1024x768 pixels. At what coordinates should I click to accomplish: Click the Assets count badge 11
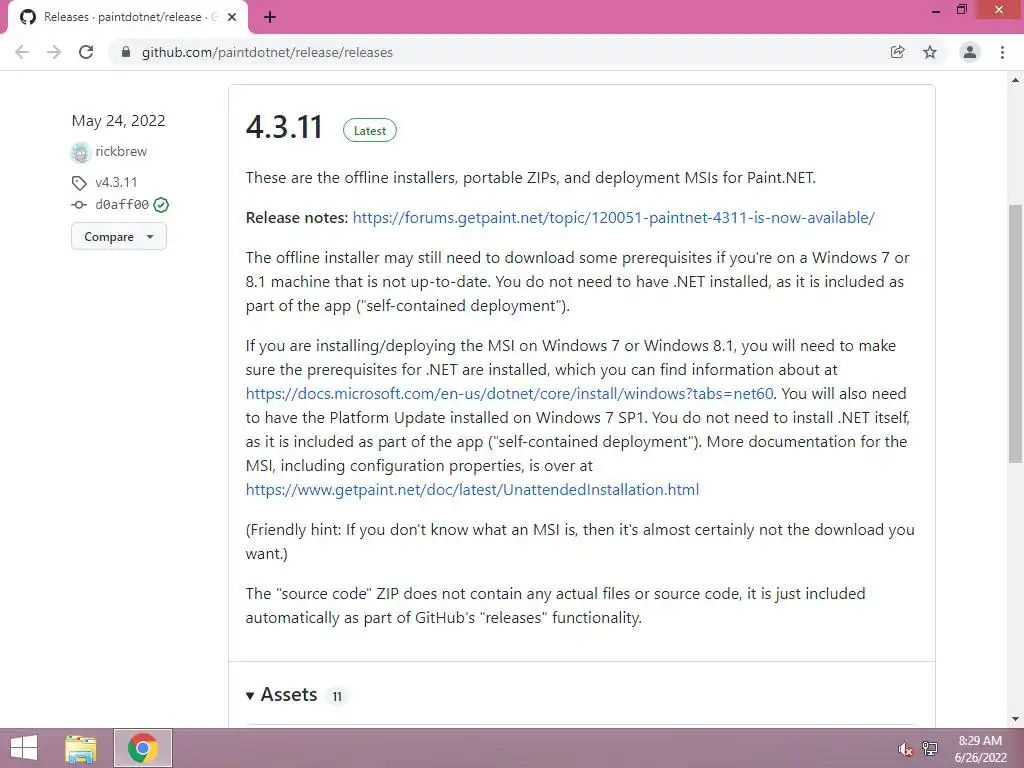(337, 696)
